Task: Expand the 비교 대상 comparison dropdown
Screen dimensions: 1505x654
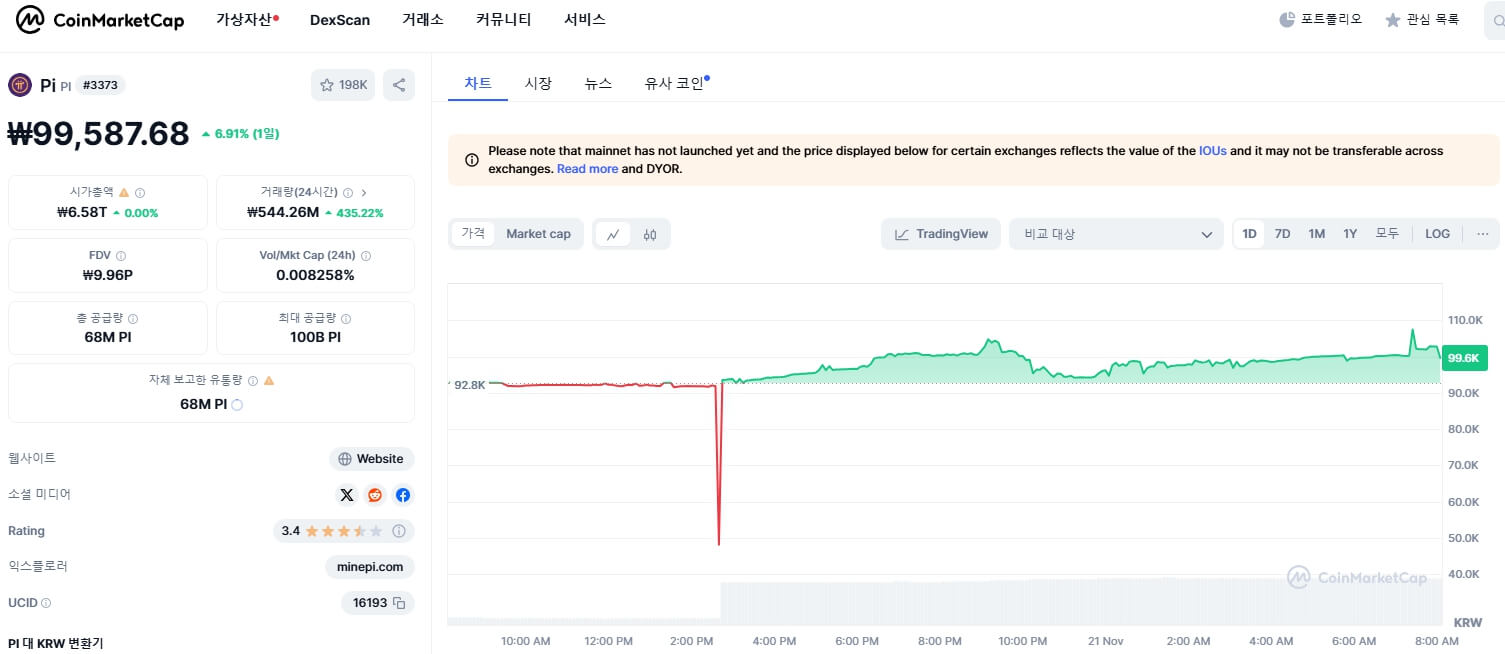Action: (1116, 233)
